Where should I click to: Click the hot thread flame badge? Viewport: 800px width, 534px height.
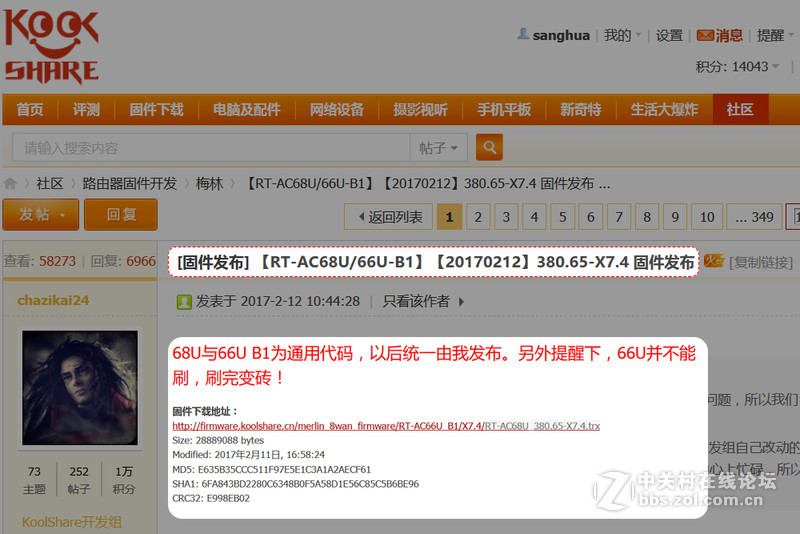(713, 261)
